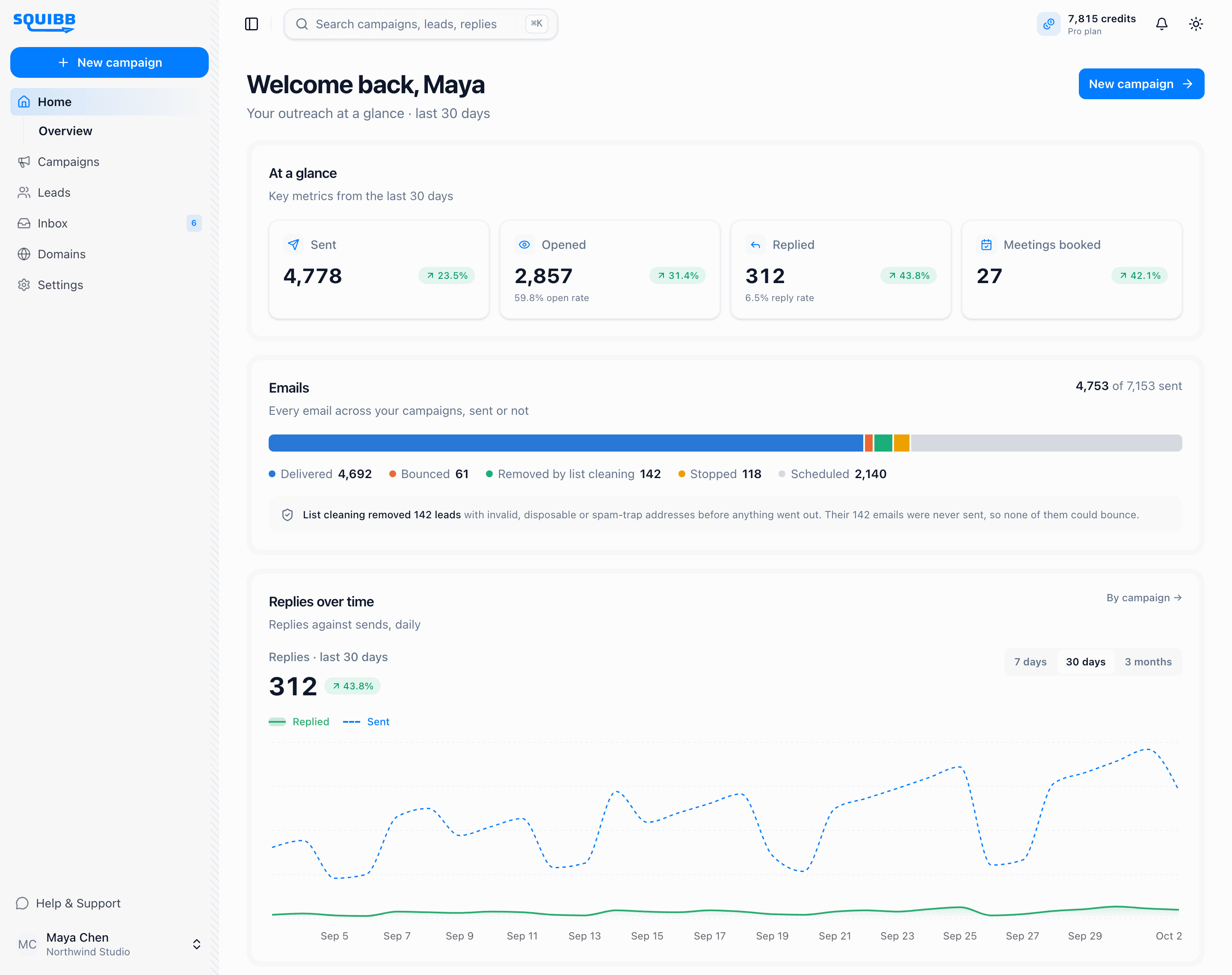The width and height of the screenshot is (1232, 975).
Task: Click the sidebar New campaign button
Action: (x=109, y=63)
